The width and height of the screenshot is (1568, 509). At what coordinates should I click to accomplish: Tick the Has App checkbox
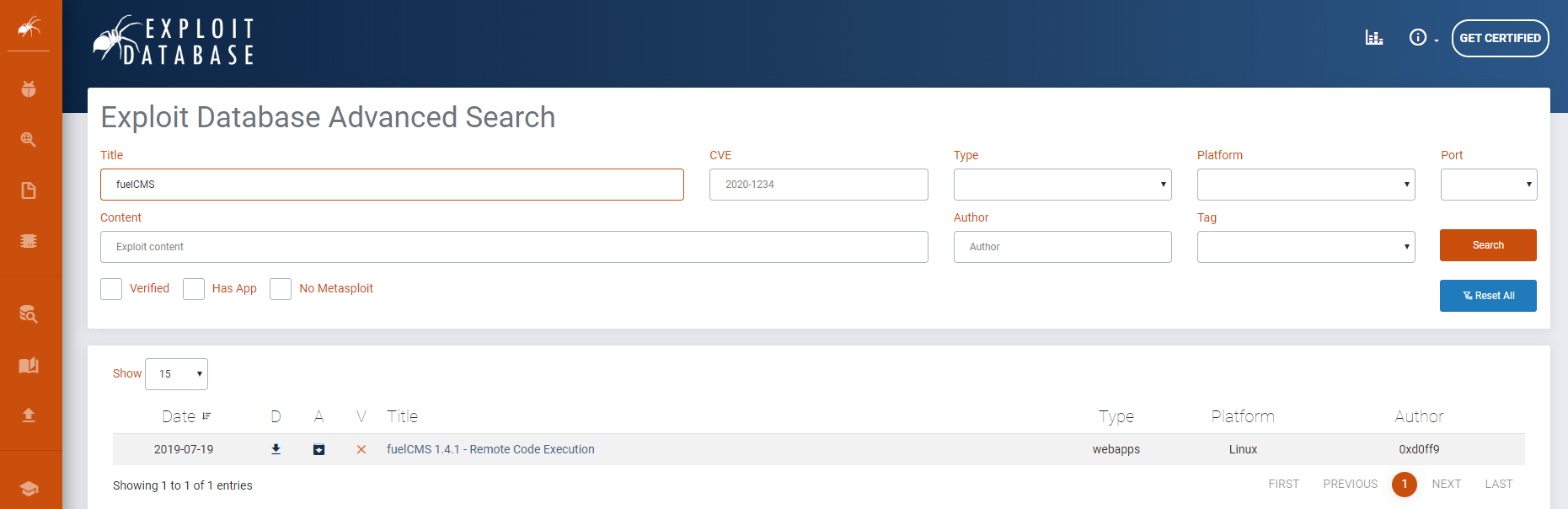point(194,289)
